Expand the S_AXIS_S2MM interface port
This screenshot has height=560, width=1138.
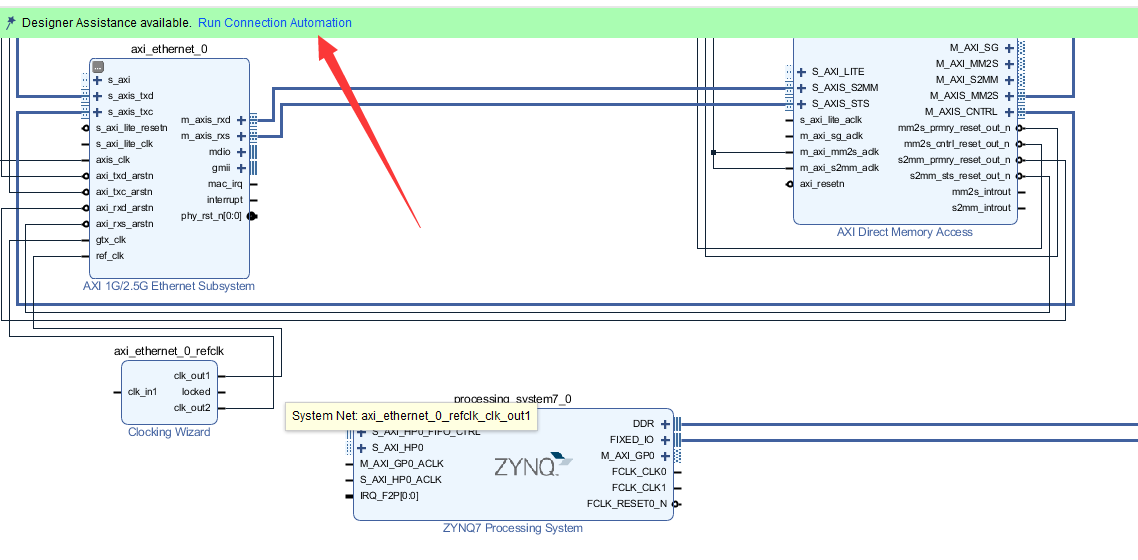[x=801, y=88]
